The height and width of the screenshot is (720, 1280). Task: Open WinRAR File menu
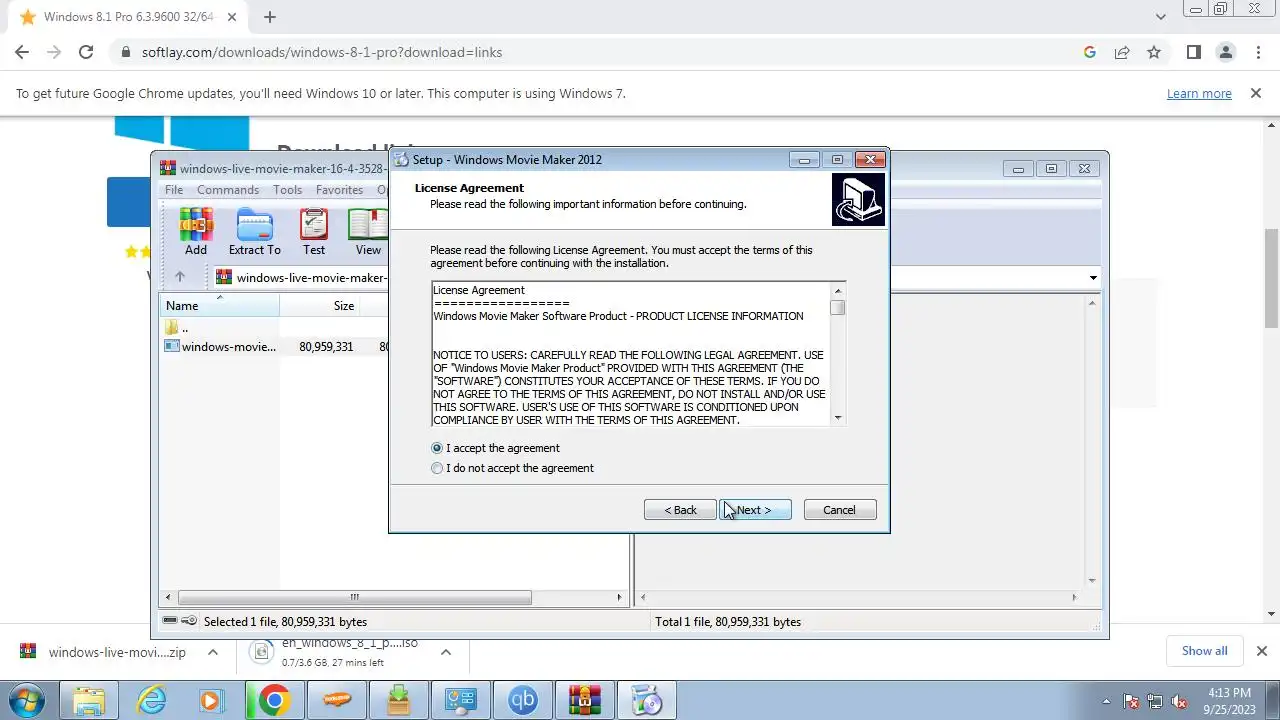click(x=174, y=190)
